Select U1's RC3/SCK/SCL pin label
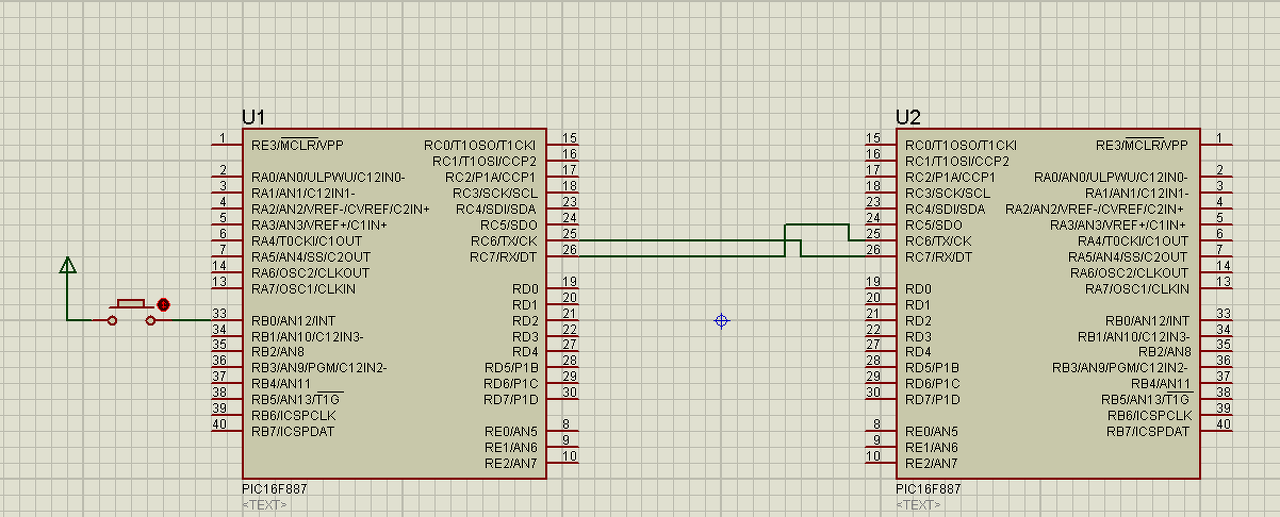 (x=495, y=193)
